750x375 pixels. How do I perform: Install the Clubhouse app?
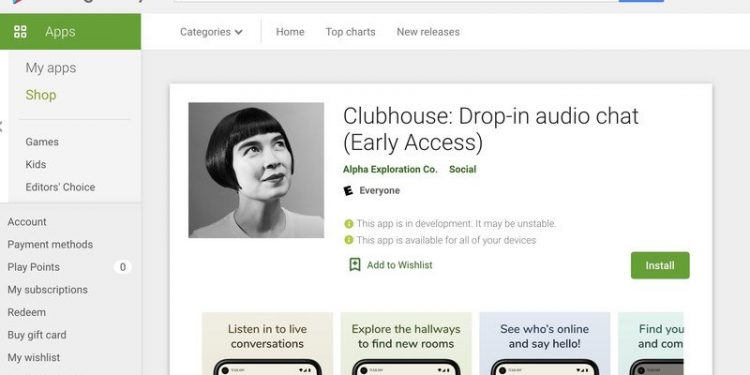click(660, 265)
